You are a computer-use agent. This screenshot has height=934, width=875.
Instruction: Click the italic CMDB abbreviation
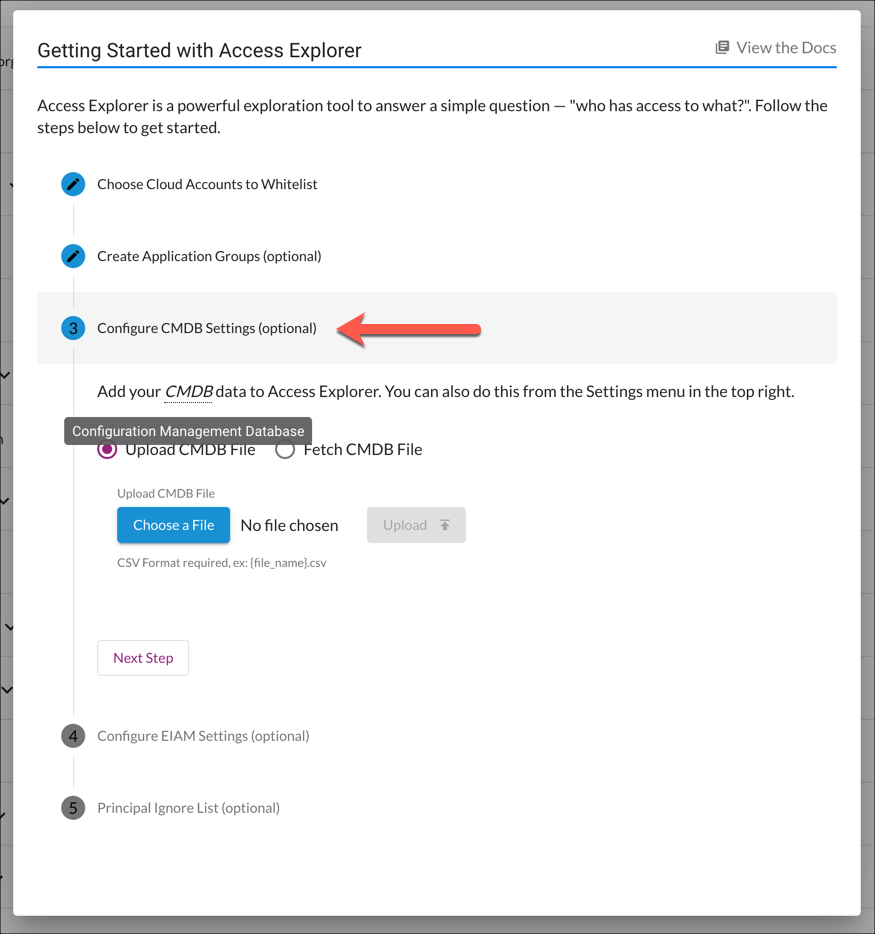pyautogui.click(x=188, y=392)
